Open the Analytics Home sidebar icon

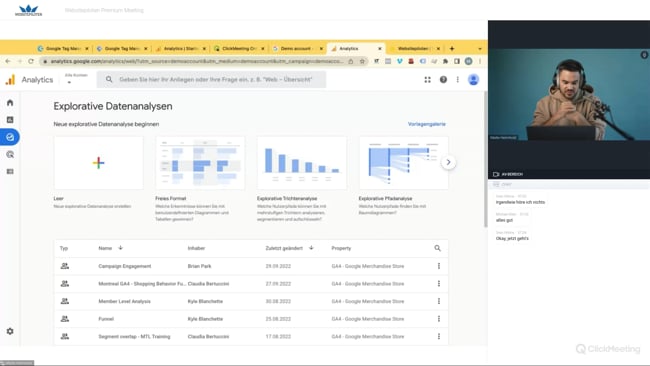(x=10, y=102)
